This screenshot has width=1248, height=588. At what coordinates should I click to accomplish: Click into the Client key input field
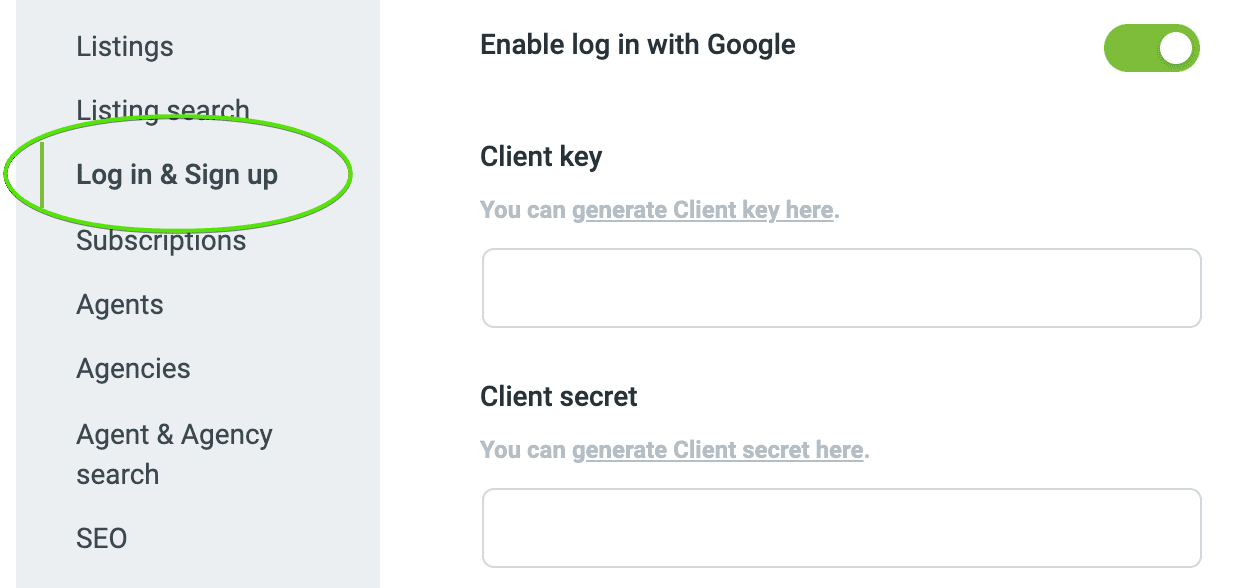841,288
